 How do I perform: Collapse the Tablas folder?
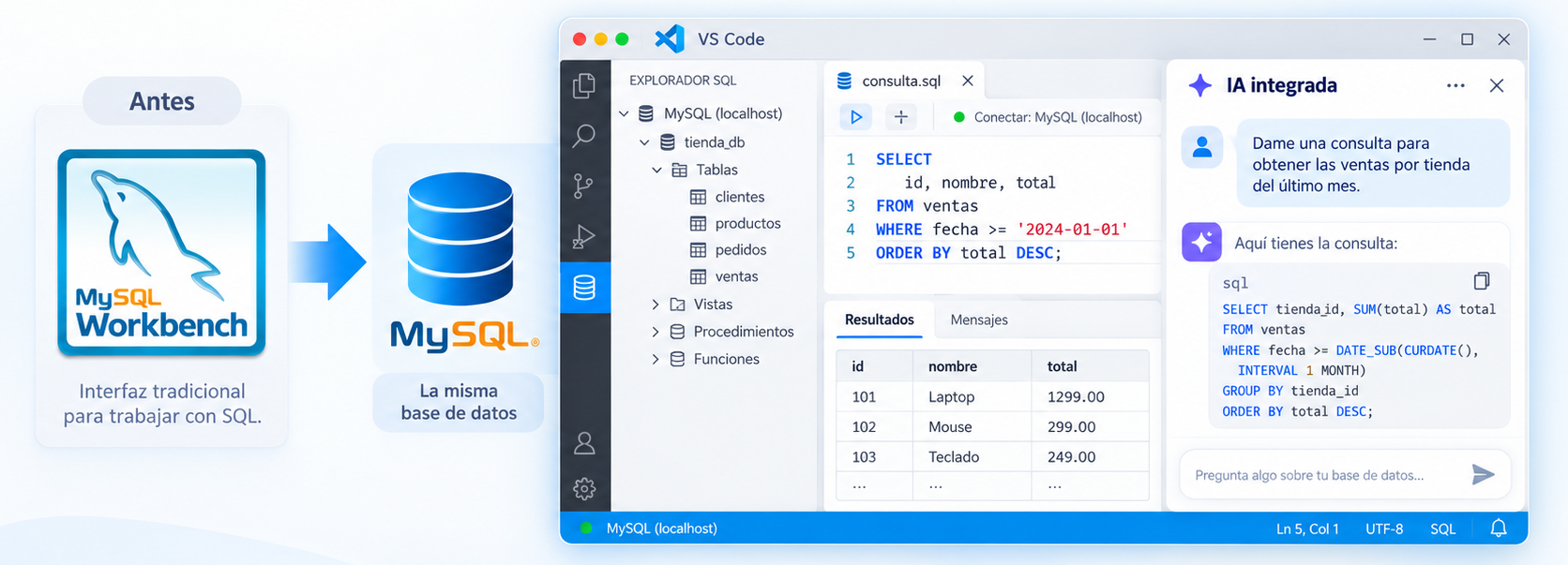(657, 170)
